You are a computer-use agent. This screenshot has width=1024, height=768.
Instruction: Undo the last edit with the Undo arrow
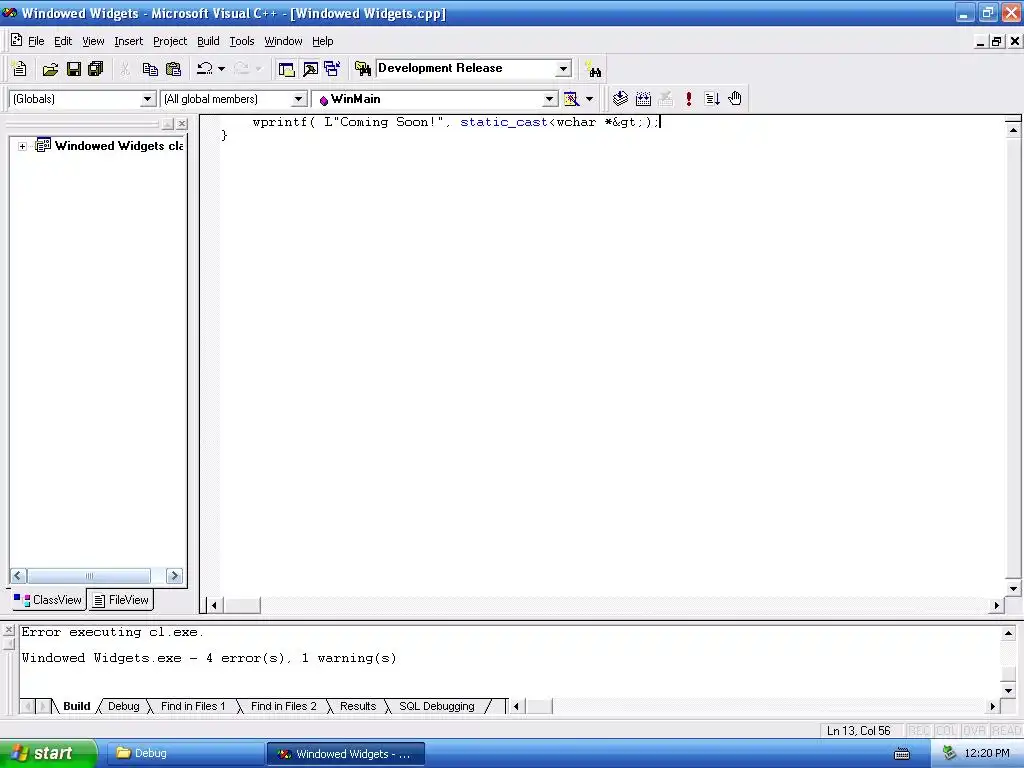point(205,69)
